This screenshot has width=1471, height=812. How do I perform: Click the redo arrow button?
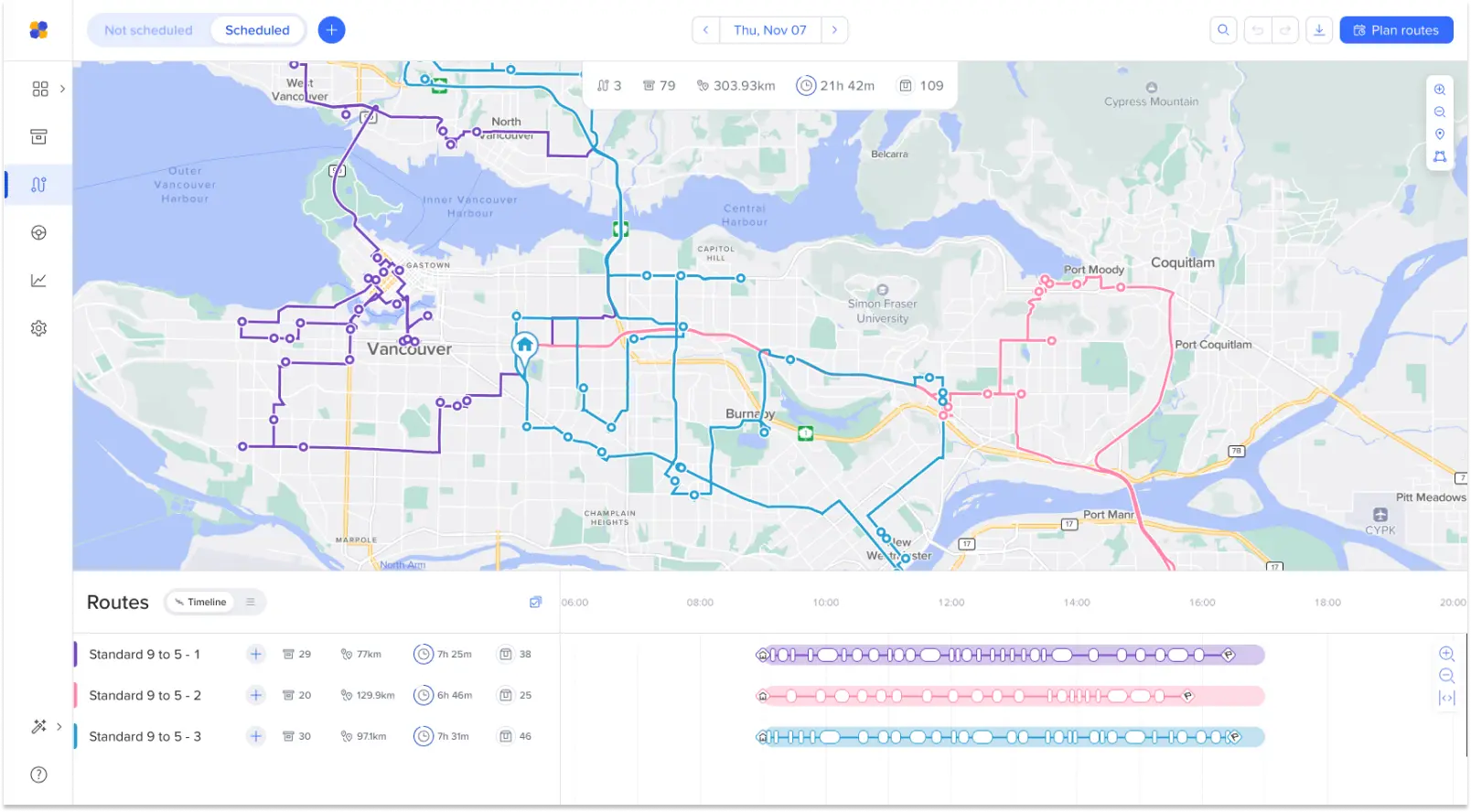tap(1285, 30)
